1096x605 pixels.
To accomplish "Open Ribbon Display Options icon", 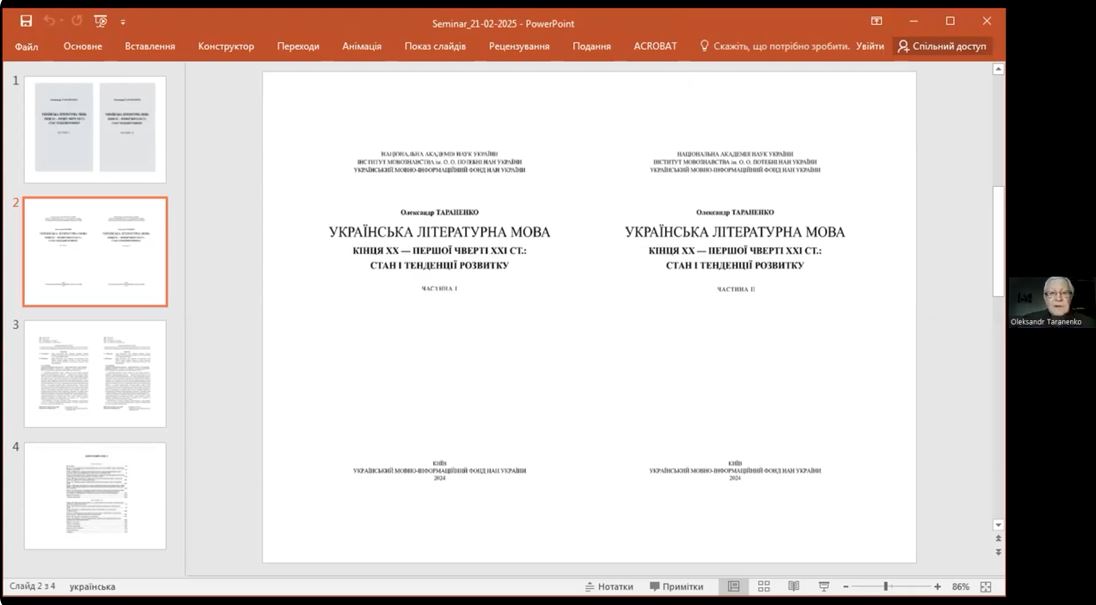I will click(876, 21).
